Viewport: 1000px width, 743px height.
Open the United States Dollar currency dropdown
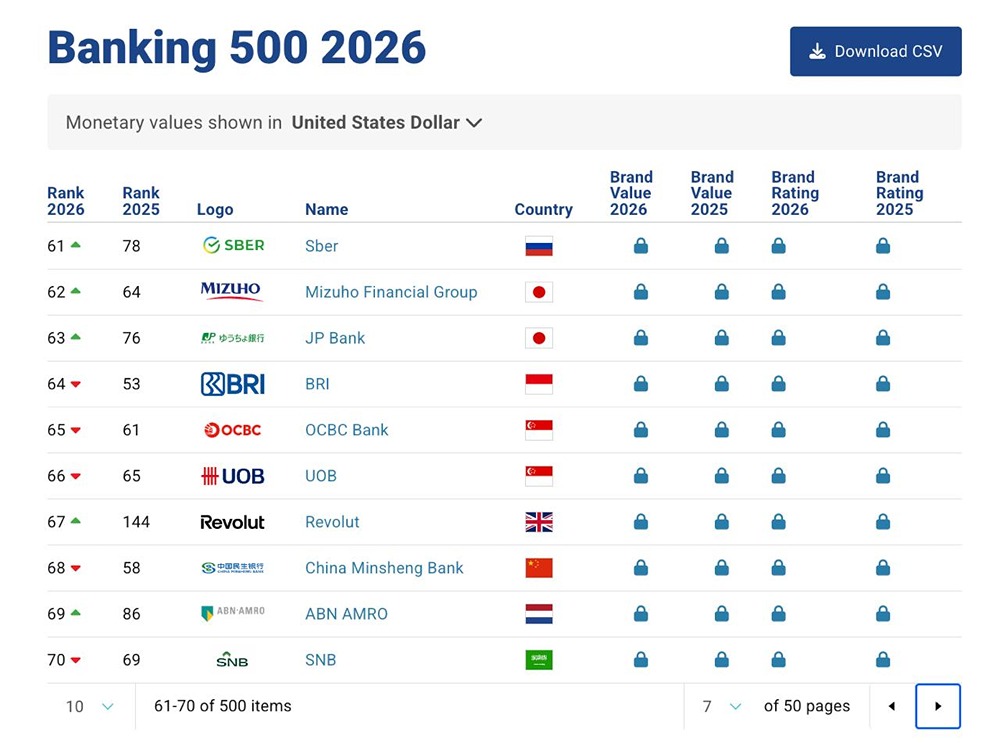click(x=387, y=122)
